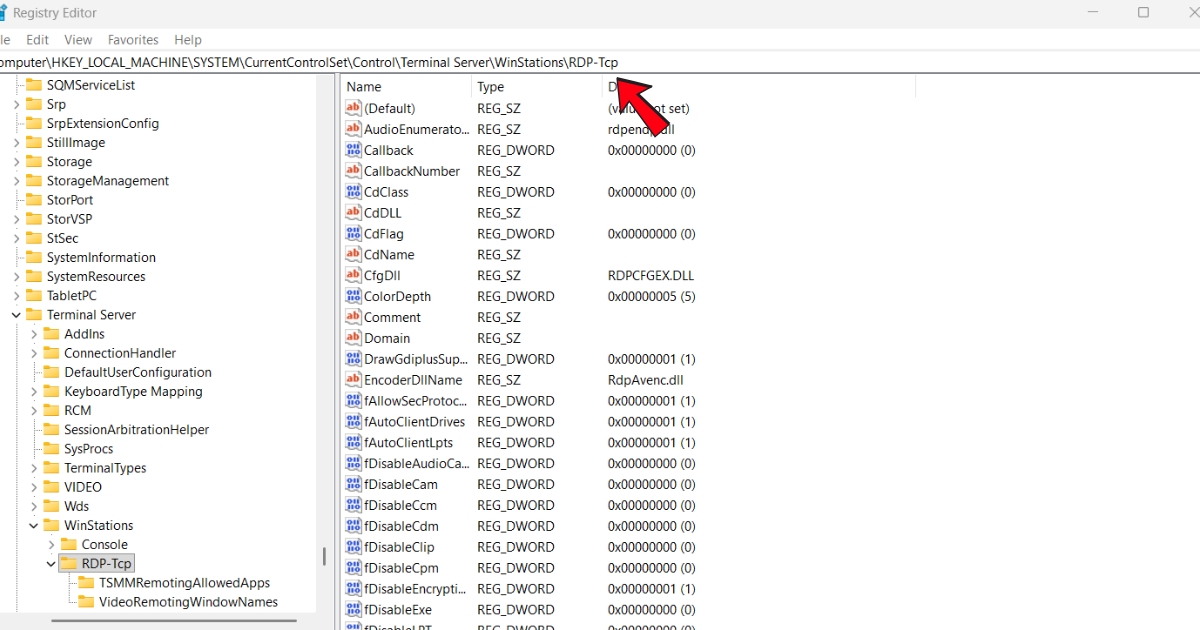Collapse the Terminal Server tree node
Screen dimensions: 1200x630
coord(16,315)
